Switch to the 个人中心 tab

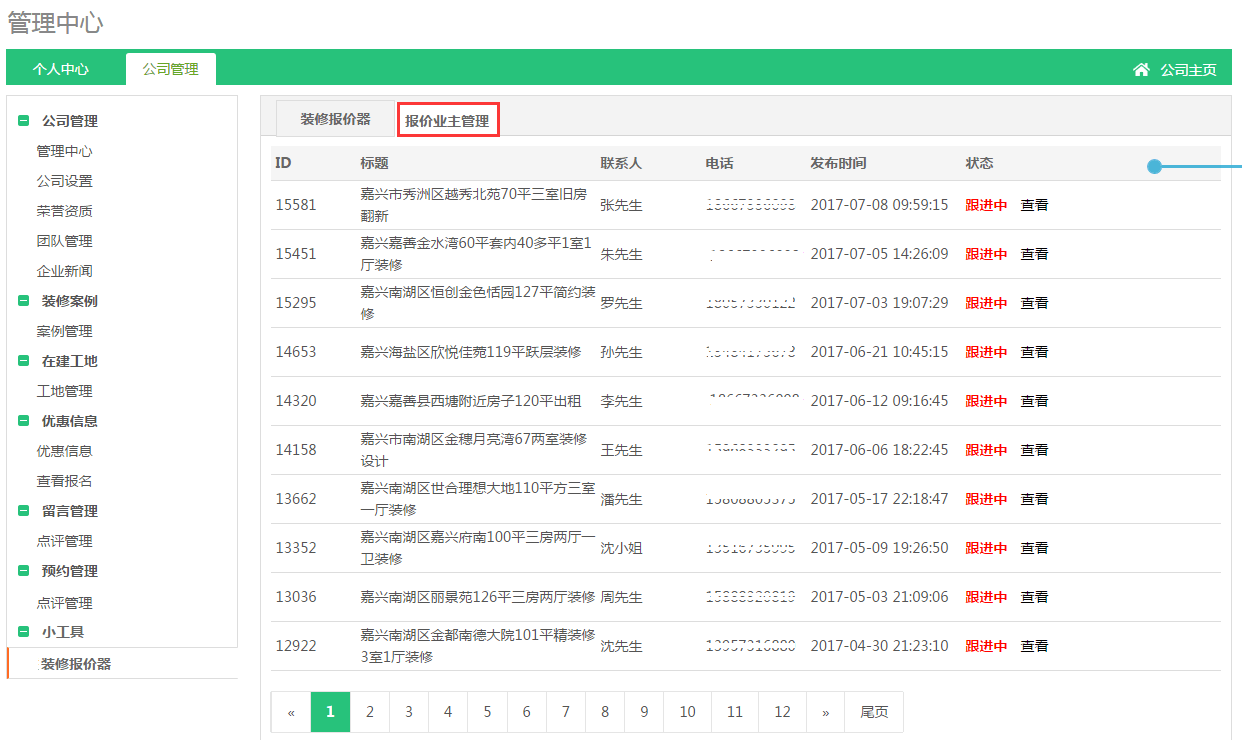61,69
